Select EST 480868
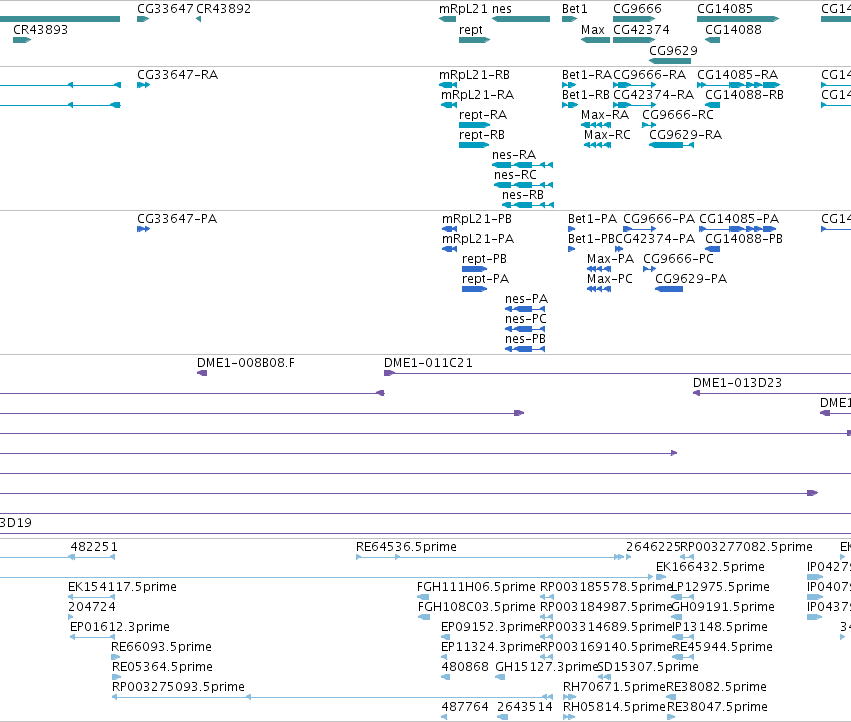Image resolution: width=851 pixels, height=722 pixels. (446, 677)
